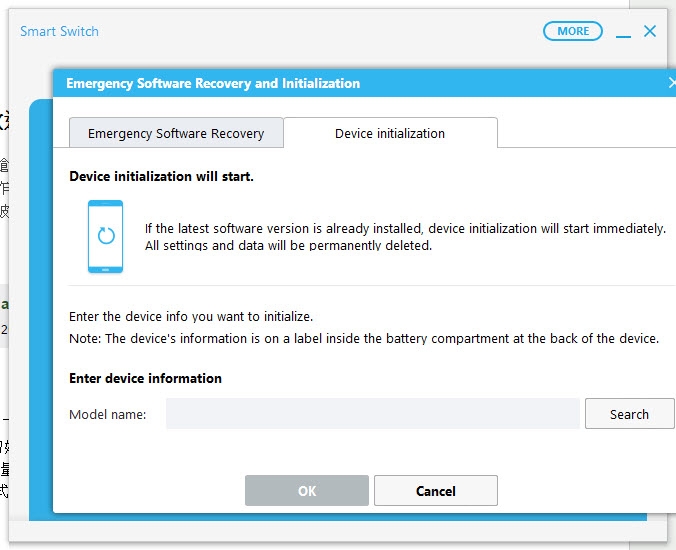Click the 'Device initialization will start.' heading

(161, 176)
